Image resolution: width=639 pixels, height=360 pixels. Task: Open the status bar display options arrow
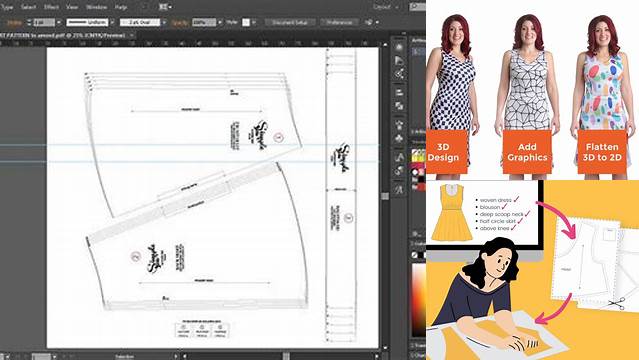coord(176,356)
